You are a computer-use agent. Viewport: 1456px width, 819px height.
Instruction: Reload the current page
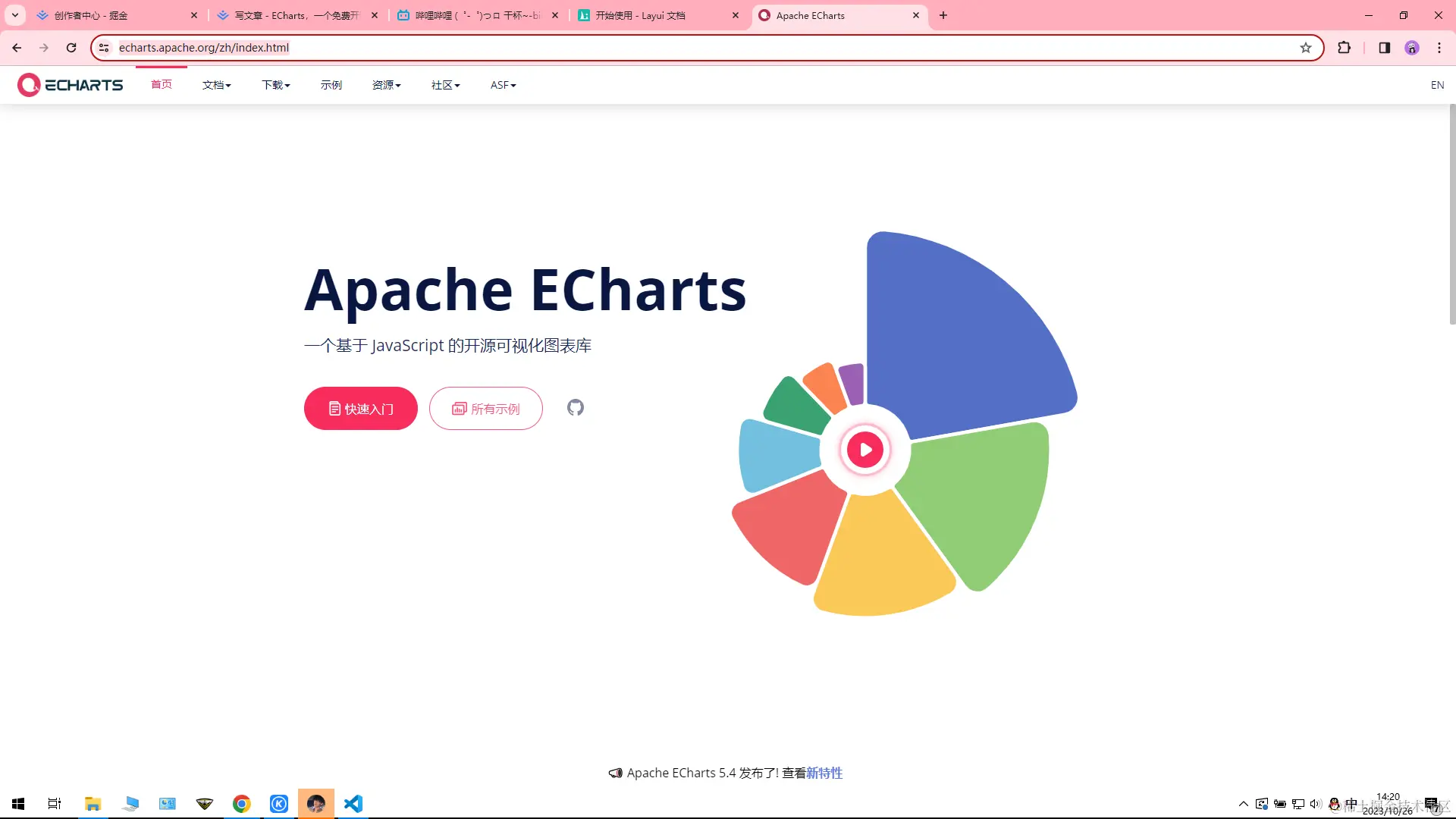[x=71, y=48]
